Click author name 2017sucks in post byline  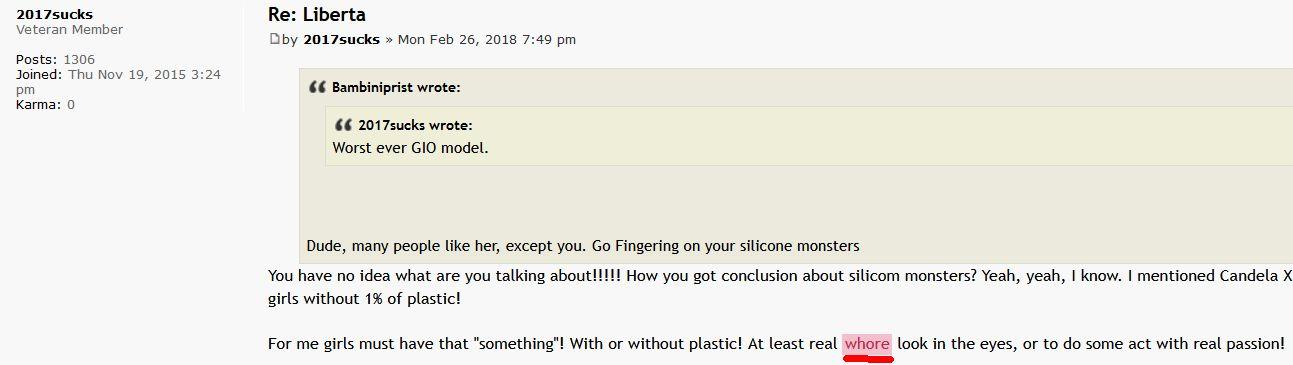point(341,40)
